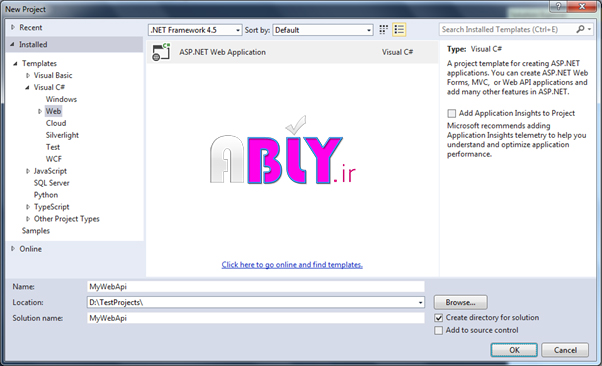Image resolution: width=602 pixels, height=366 pixels.
Task: Click the Cancel button
Action: (565, 350)
